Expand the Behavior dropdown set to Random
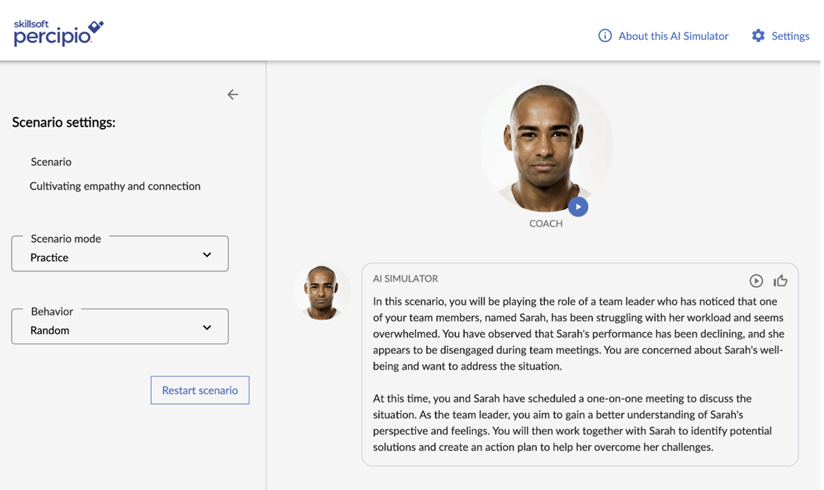Viewport: 824px width, 490px height. [x=119, y=328]
